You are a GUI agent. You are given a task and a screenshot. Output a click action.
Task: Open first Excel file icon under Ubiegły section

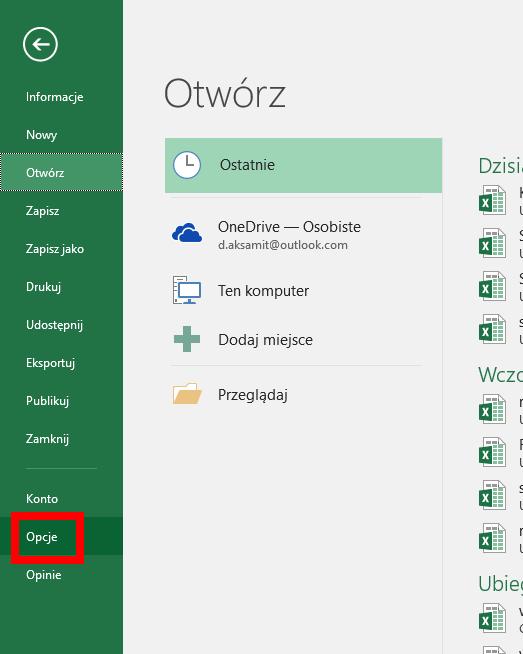pos(493,618)
